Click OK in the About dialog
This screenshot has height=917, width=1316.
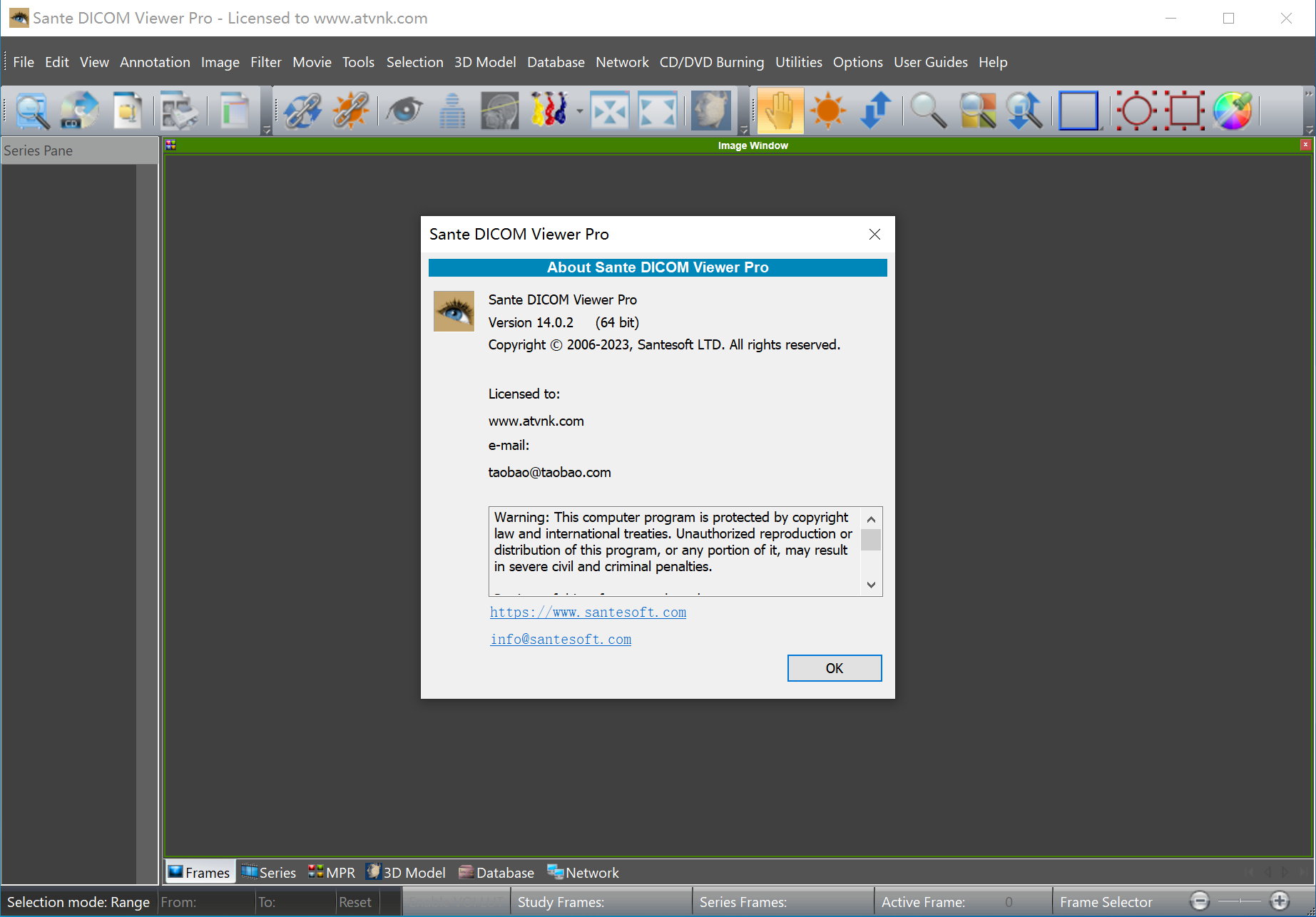[835, 668]
